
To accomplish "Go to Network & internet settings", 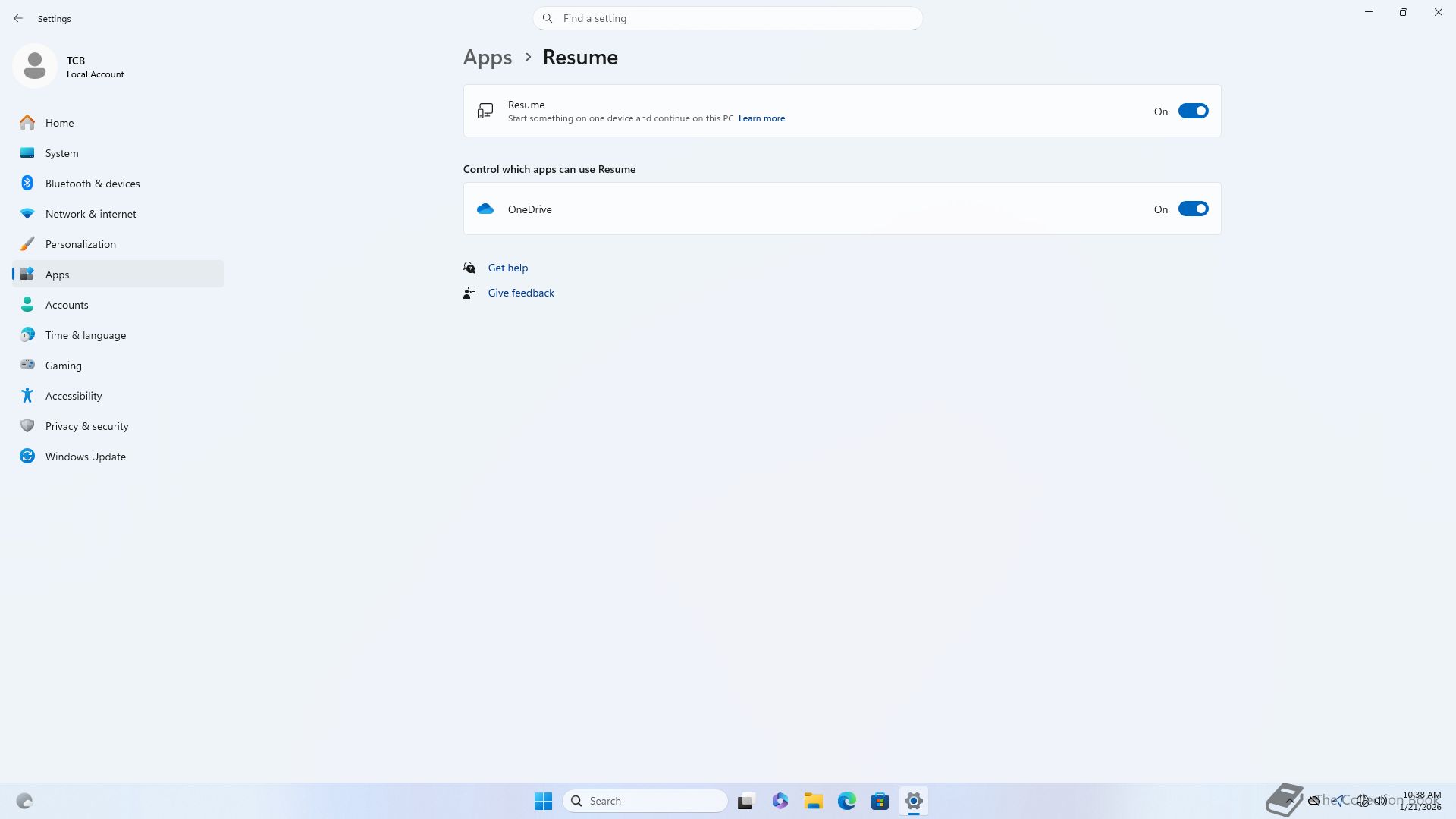I will (90, 214).
